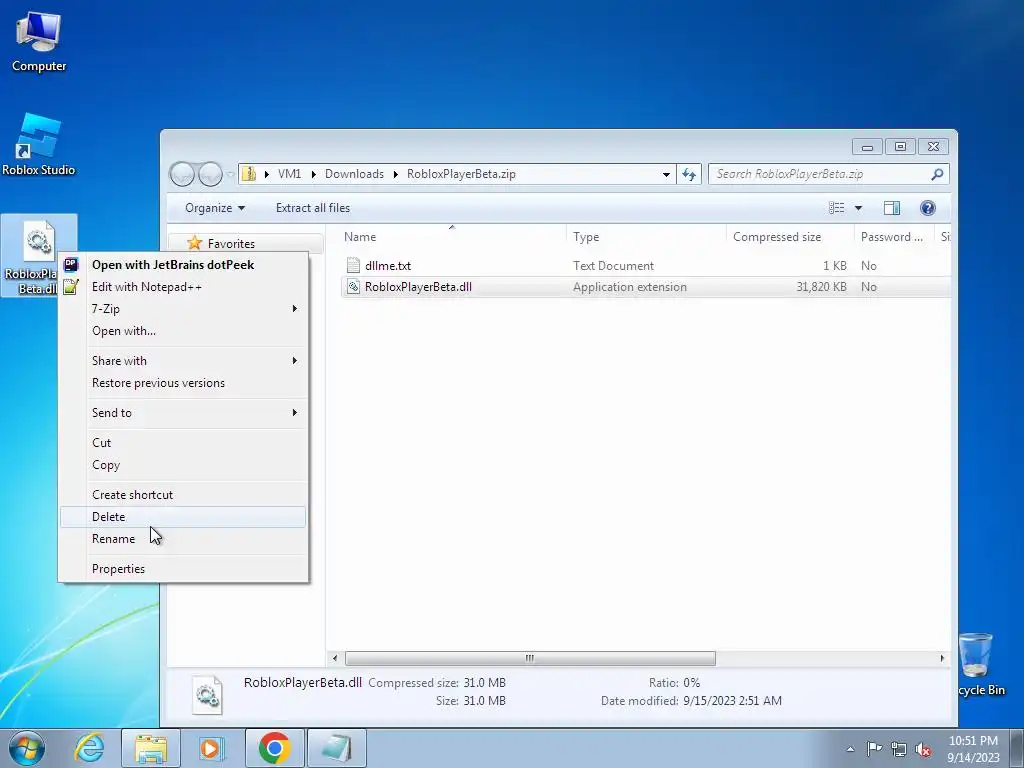1024x768 pixels.
Task: Launch Internet Explorer from taskbar
Action: 89,748
